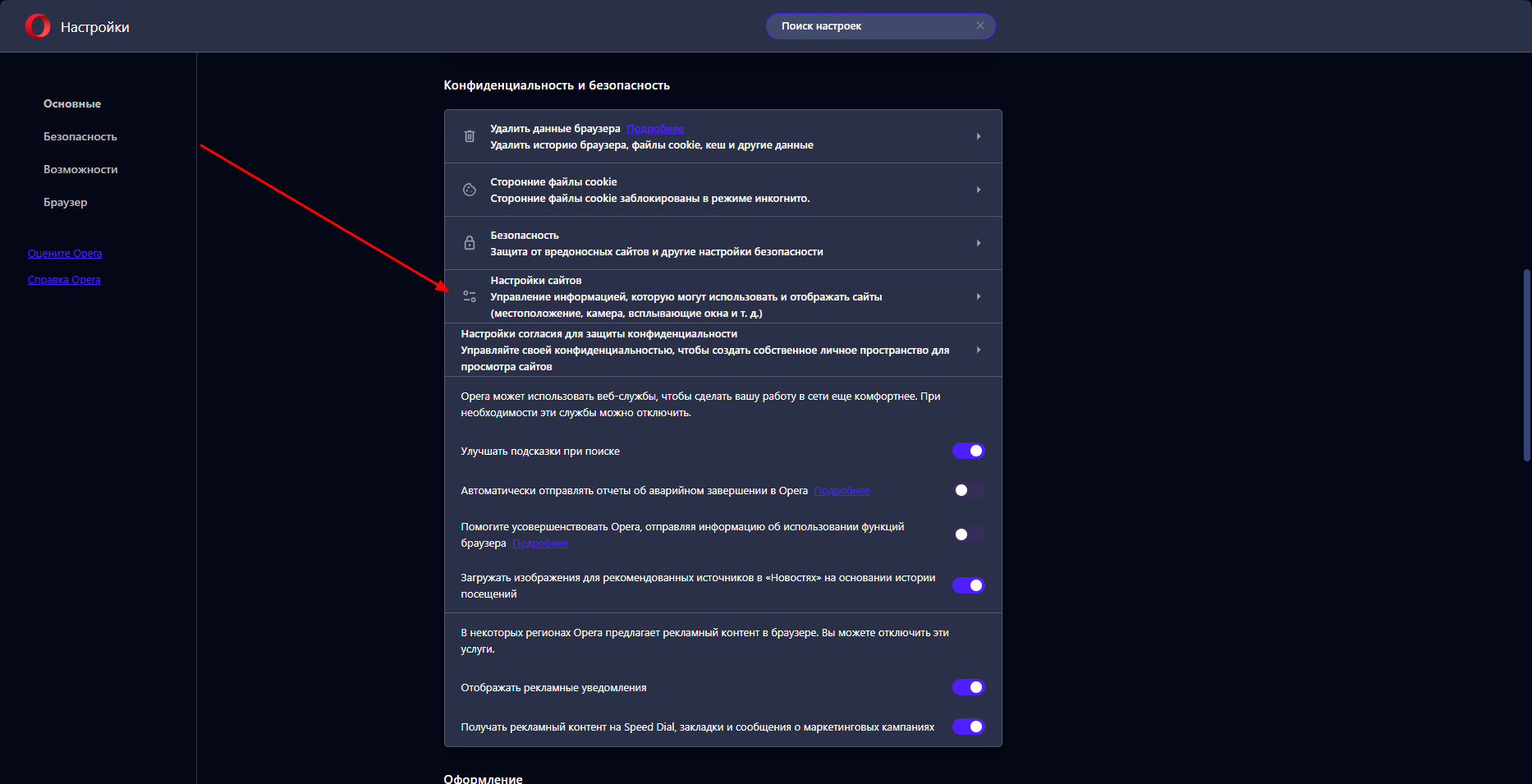Expand Удалить данные браузера row arrow
The height and width of the screenshot is (784, 1532).
tap(979, 136)
